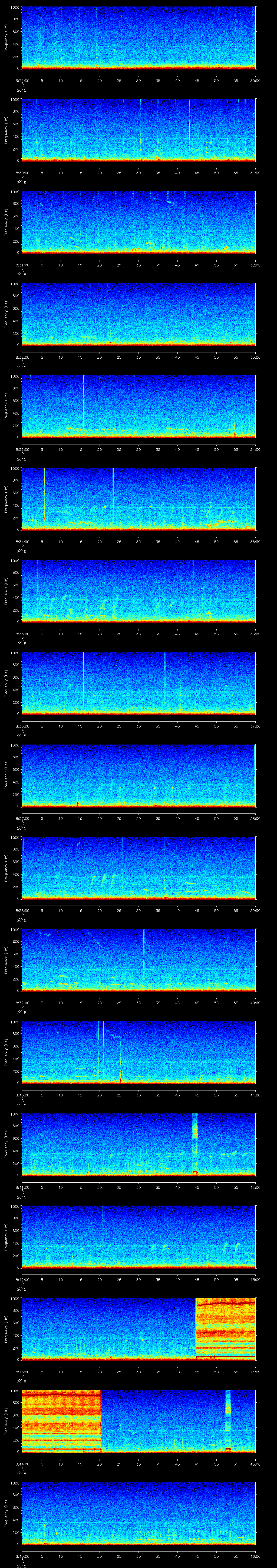Click the vertical spike near 37 seconds in the 8:36:00 spectrogram
Viewport: 277px width, 1568px height.
pyautogui.click(x=165, y=679)
